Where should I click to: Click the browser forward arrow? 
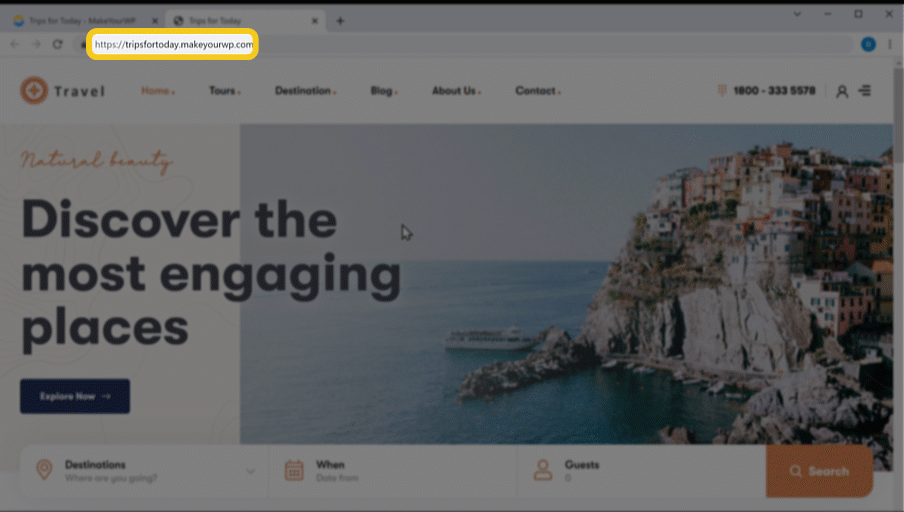[35, 45]
